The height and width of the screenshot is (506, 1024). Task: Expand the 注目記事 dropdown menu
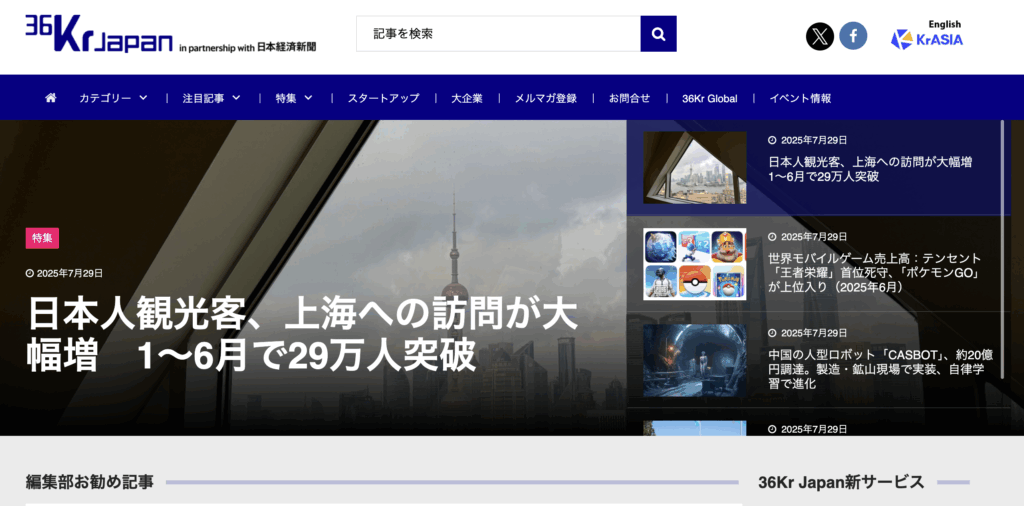tap(211, 98)
